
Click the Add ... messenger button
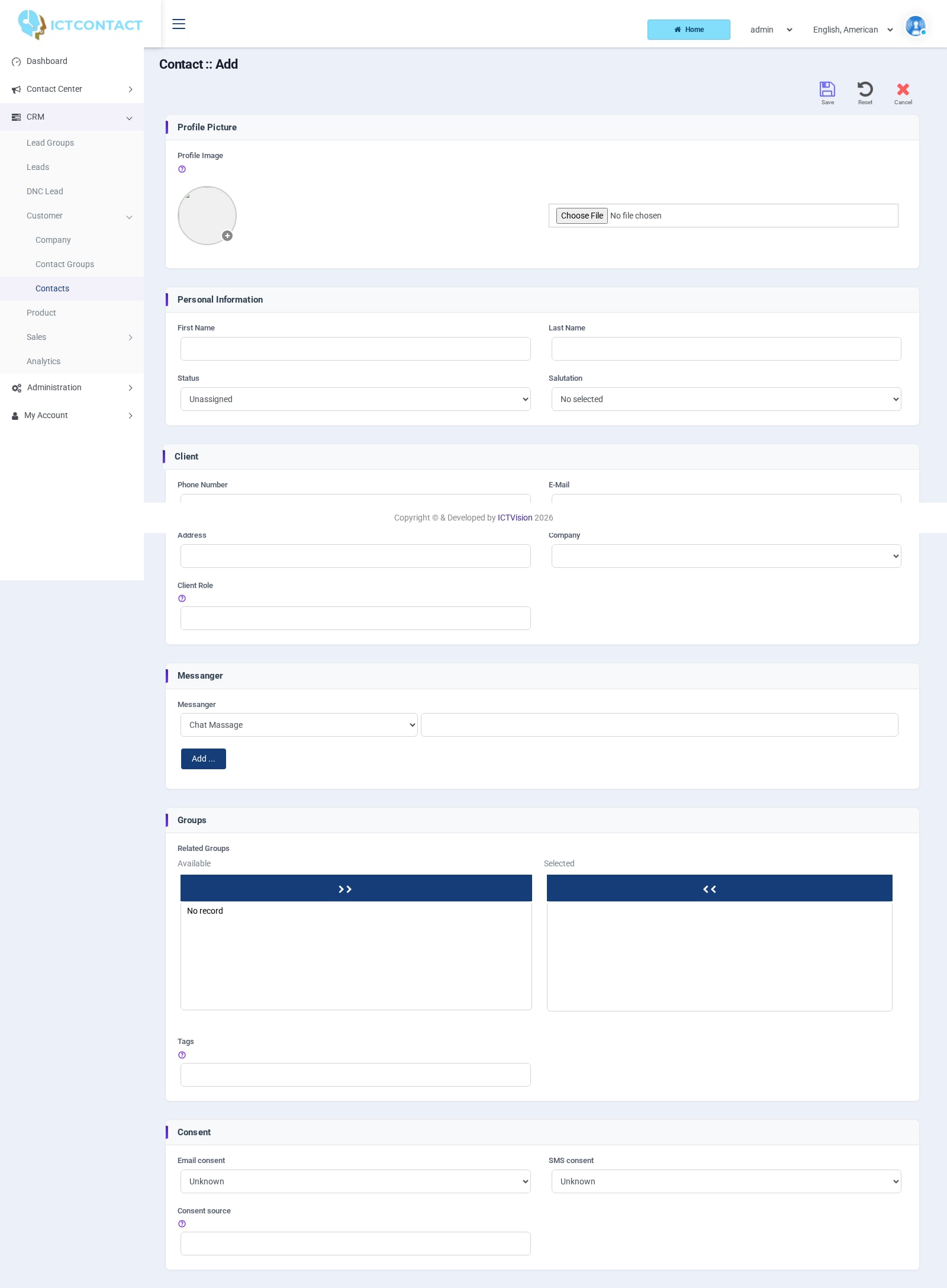pos(204,759)
